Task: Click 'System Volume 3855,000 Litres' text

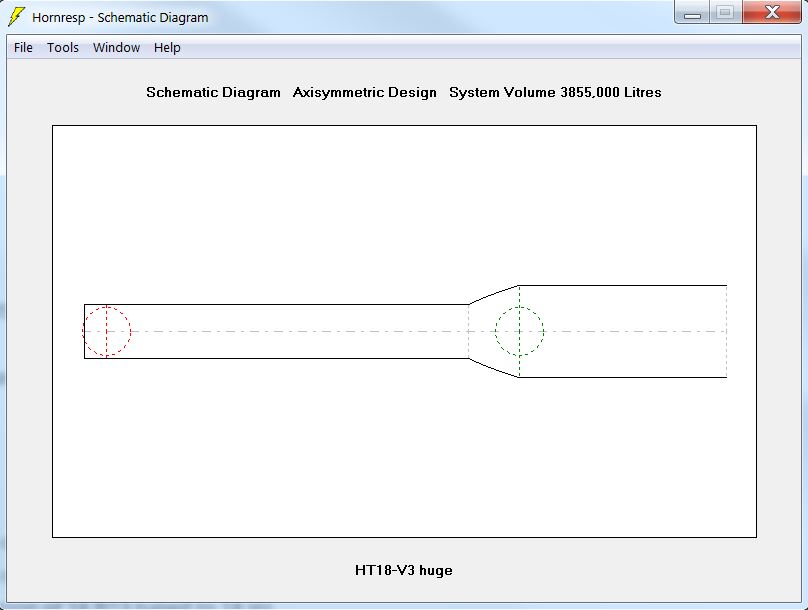Action: click(x=555, y=92)
